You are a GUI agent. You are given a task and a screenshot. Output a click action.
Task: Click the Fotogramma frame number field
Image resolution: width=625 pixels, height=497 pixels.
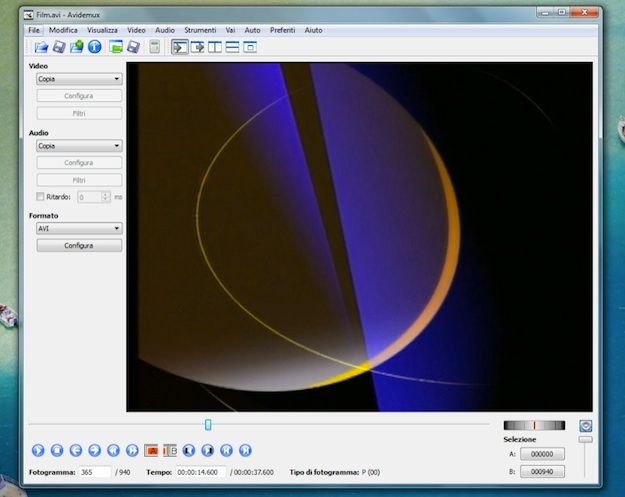click(x=95, y=472)
